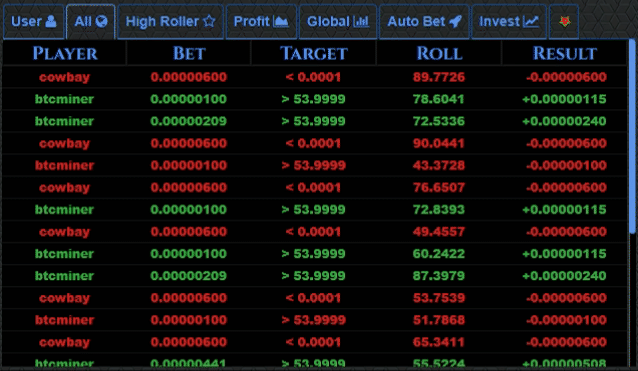
Task: Click the star icon on High Roller tab
Action: point(209,22)
